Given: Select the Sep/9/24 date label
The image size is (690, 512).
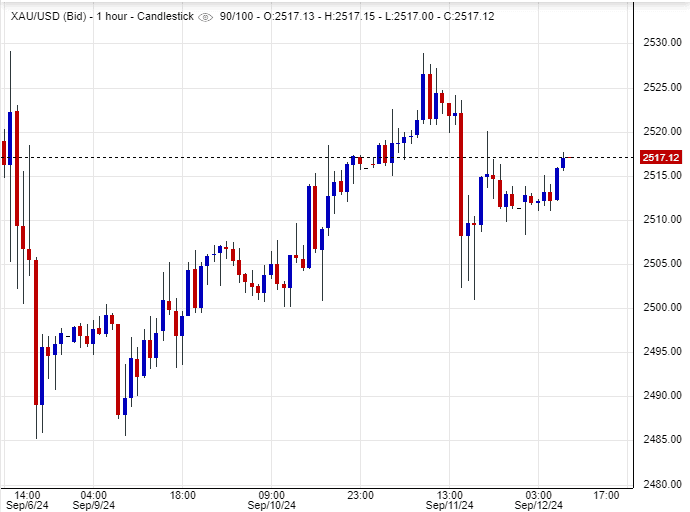Looking at the screenshot, I should 94,505.
